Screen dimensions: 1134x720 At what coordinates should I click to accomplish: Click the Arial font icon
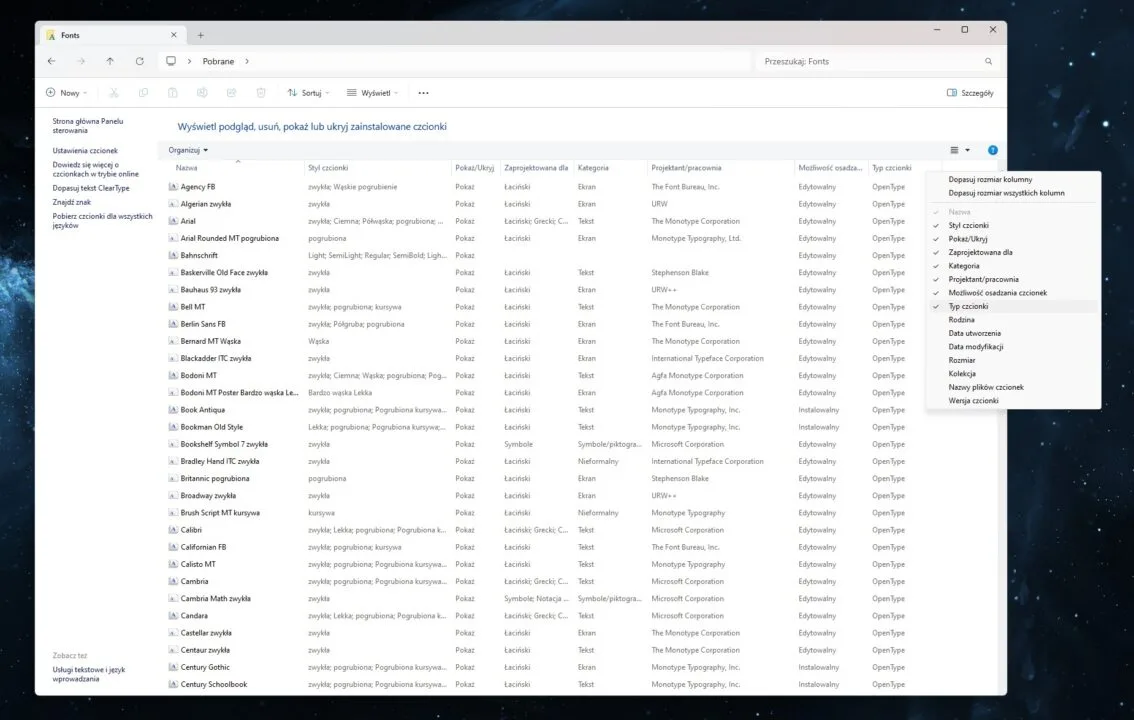(173, 221)
